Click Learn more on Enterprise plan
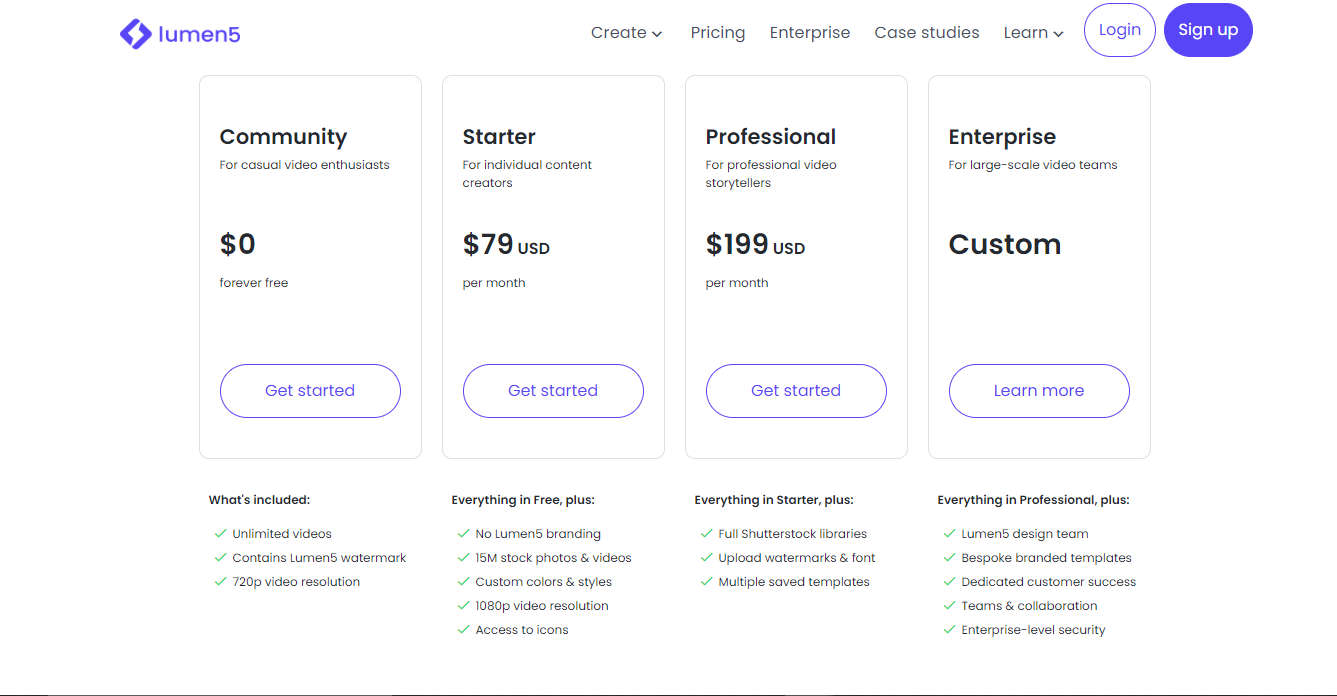This screenshot has width=1337, height=696. (x=1039, y=391)
